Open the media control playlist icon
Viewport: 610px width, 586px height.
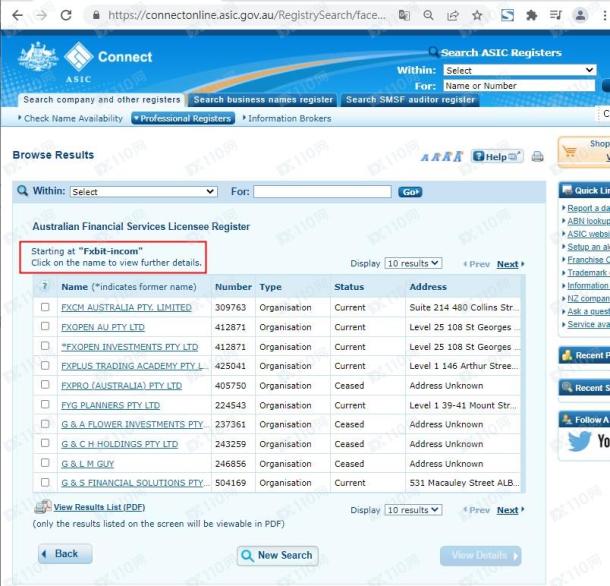click(x=556, y=16)
